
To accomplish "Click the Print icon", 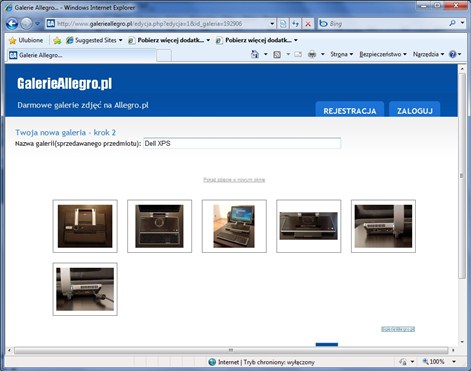I will coord(312,54).
